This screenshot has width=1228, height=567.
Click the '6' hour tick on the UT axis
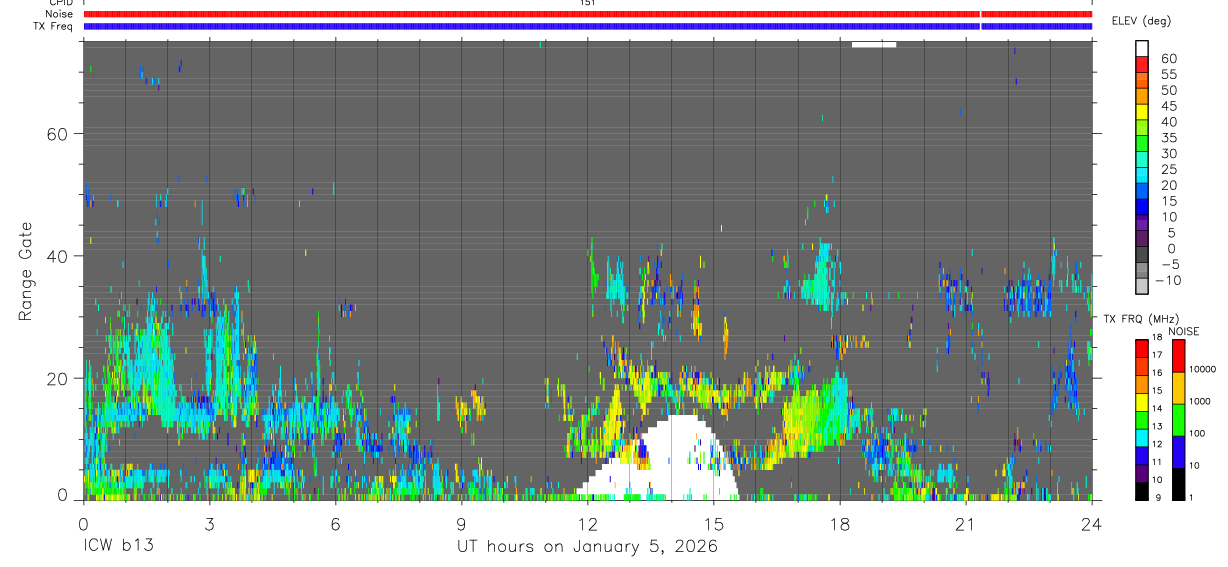335,522
